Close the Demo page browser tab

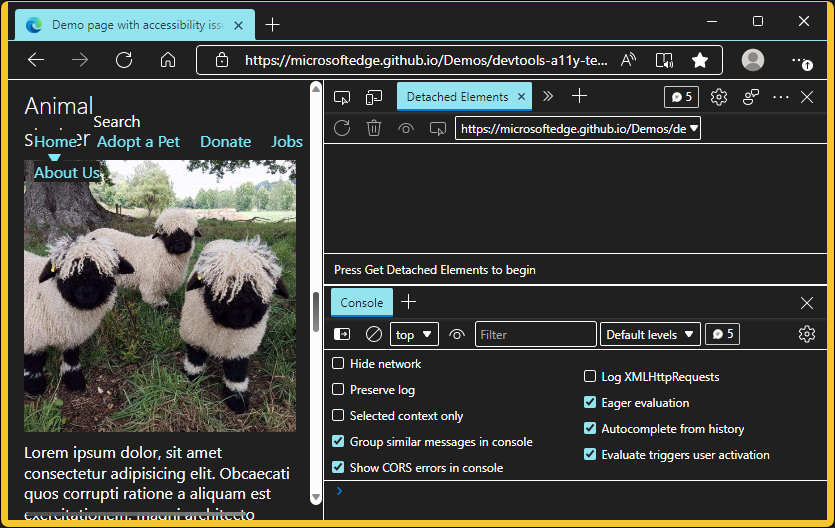(239, 25)
